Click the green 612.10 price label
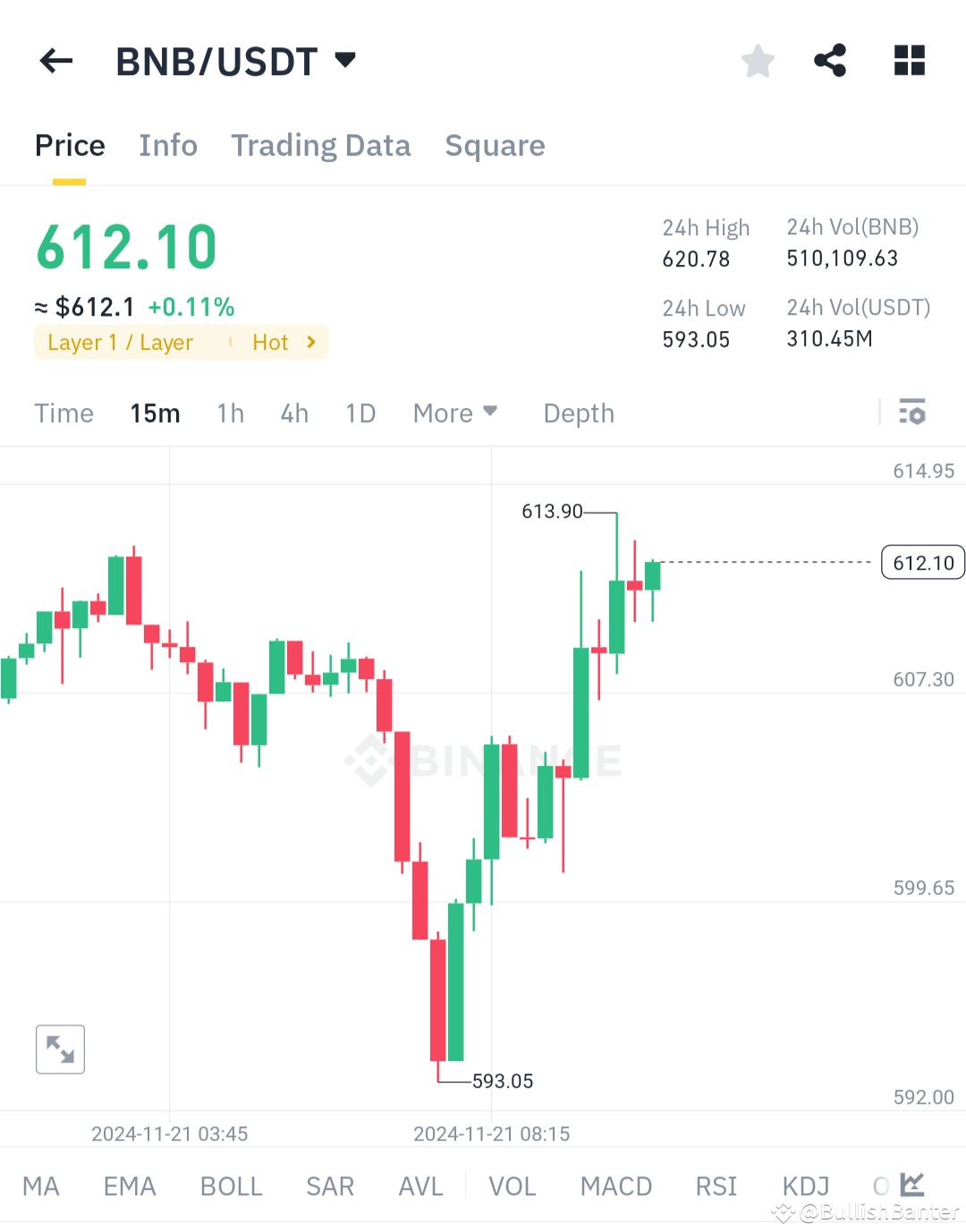966x1232 pixels. click(x=125, y=246)
